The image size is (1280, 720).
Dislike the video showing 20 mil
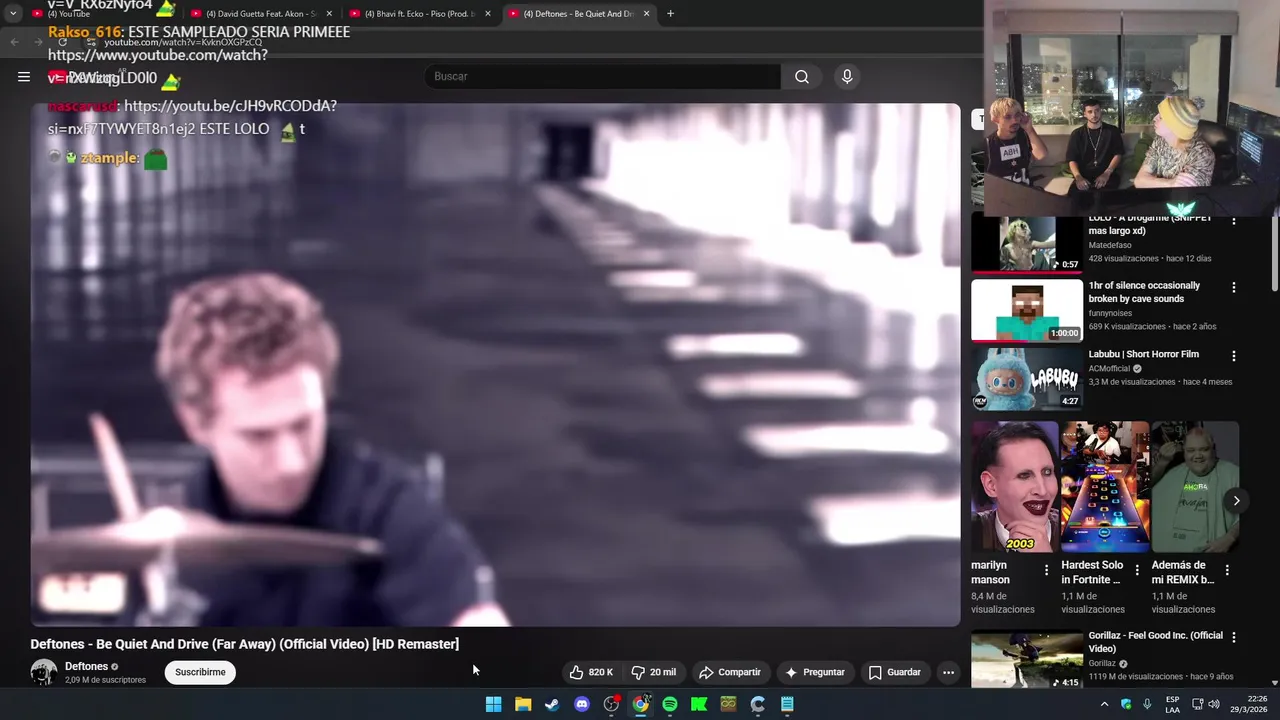654,672
